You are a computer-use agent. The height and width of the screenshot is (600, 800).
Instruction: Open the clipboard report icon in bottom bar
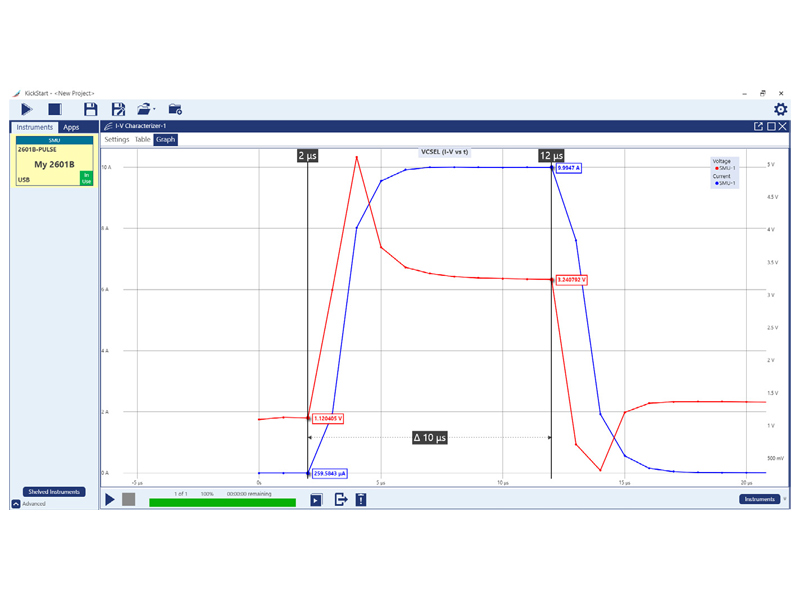coord(361,499)
